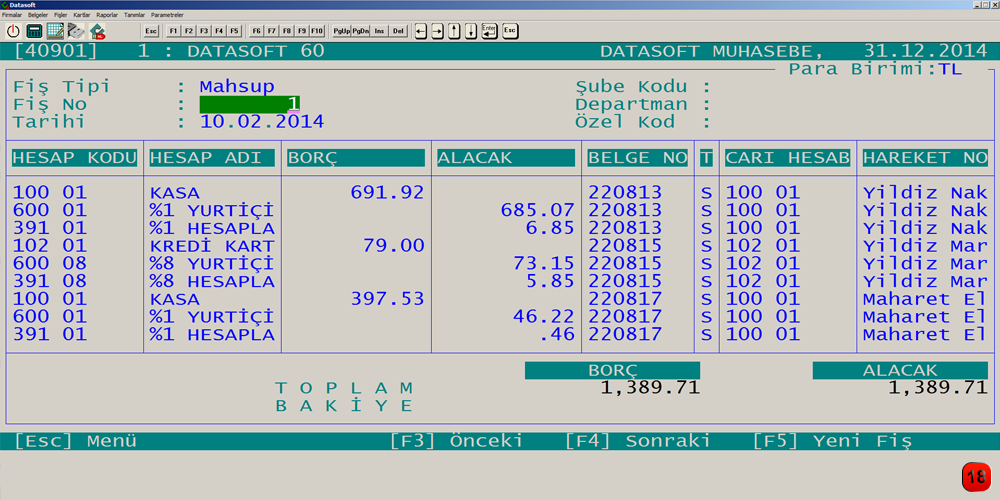Click the %8 YURTİÇİ account name
This screenshot has width=1000, height=500.
coord(212,263)
